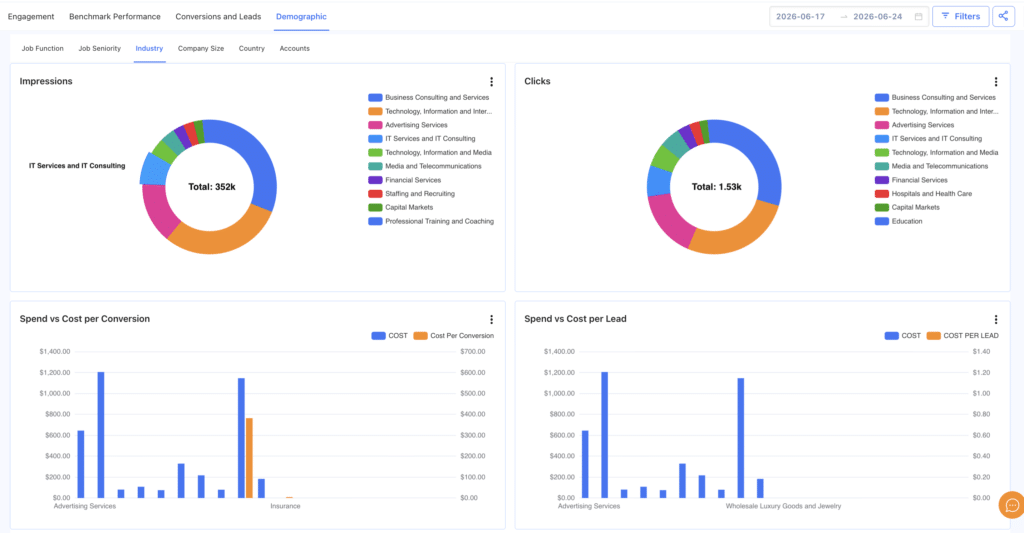Viewport: 1024px width, 533px height.
Task: Open the Job Seniority sub-tab
Action: point(100,48)
